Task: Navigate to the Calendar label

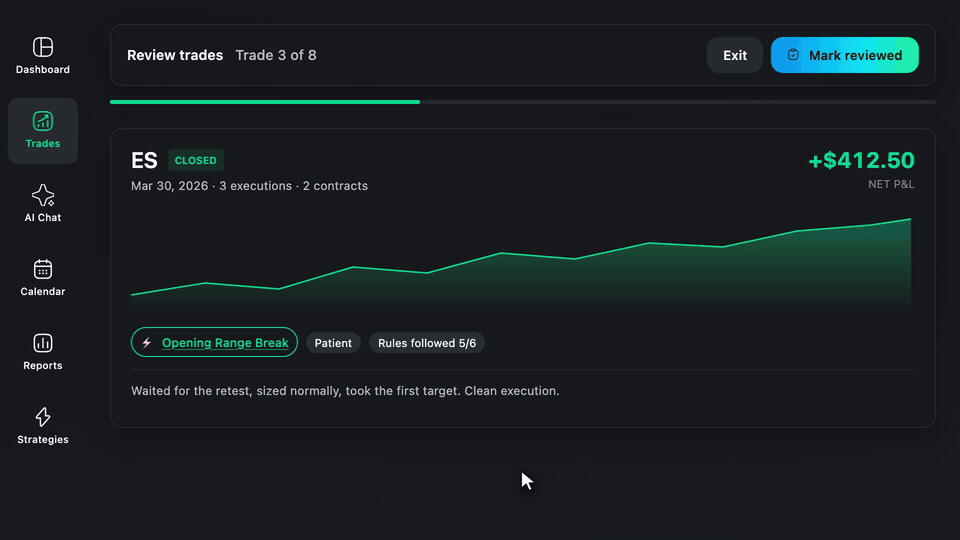Action: click(43, 292)
